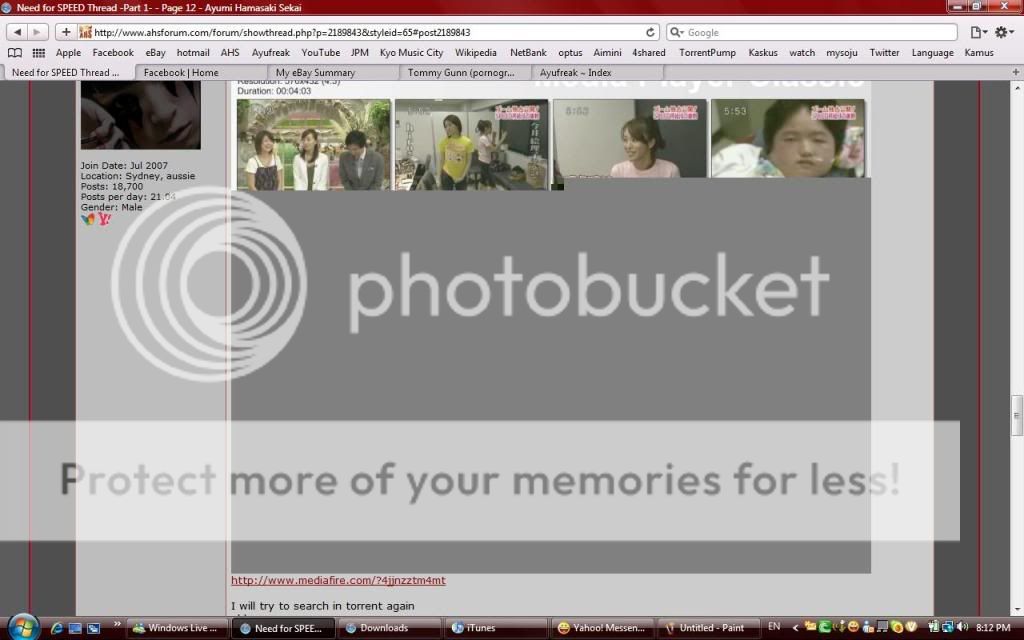Click the browser Back arrow button
The image size is (1024, 640).
point(18,32)
